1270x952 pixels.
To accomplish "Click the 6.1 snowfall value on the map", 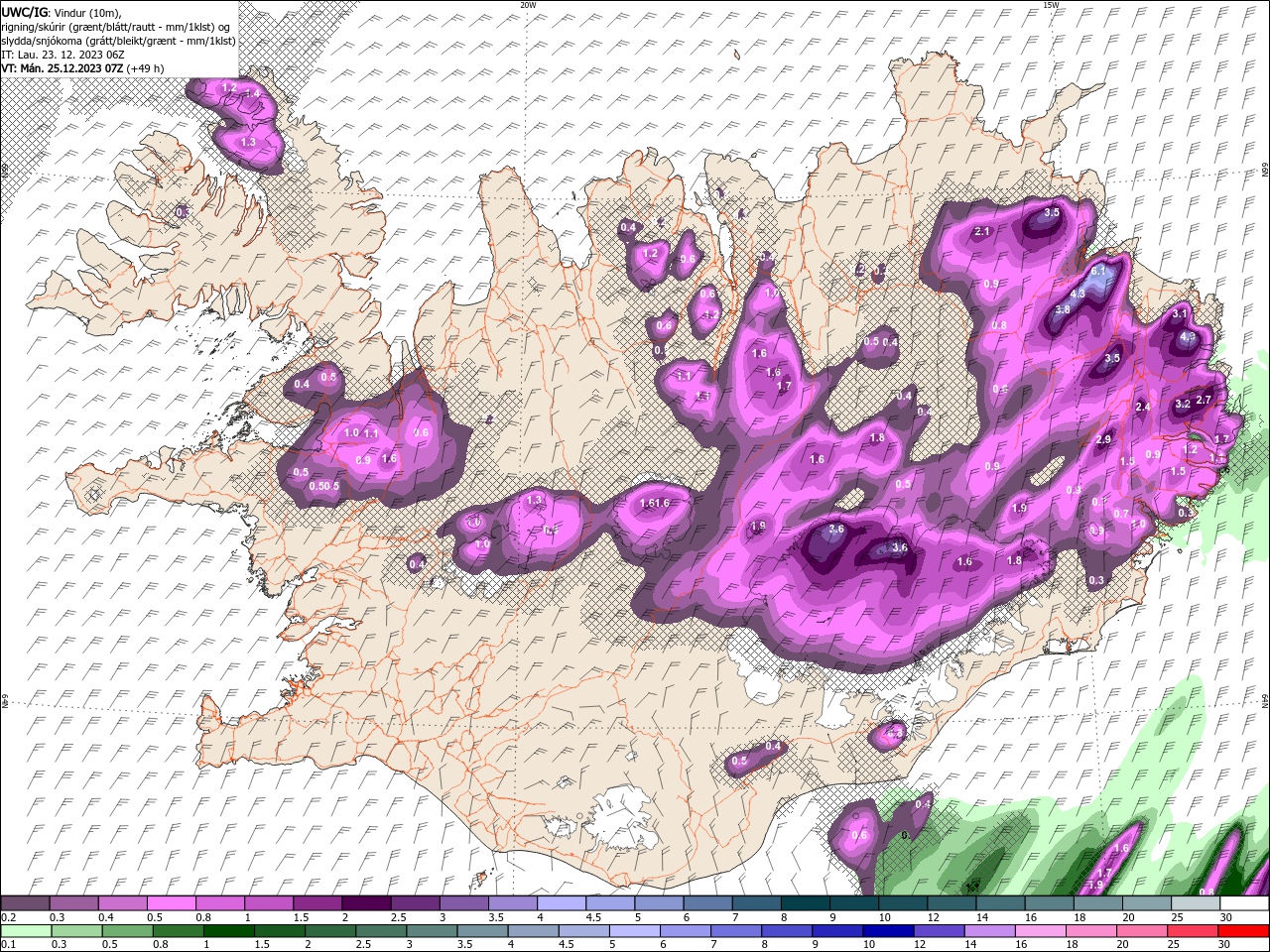I will 1098,270.
